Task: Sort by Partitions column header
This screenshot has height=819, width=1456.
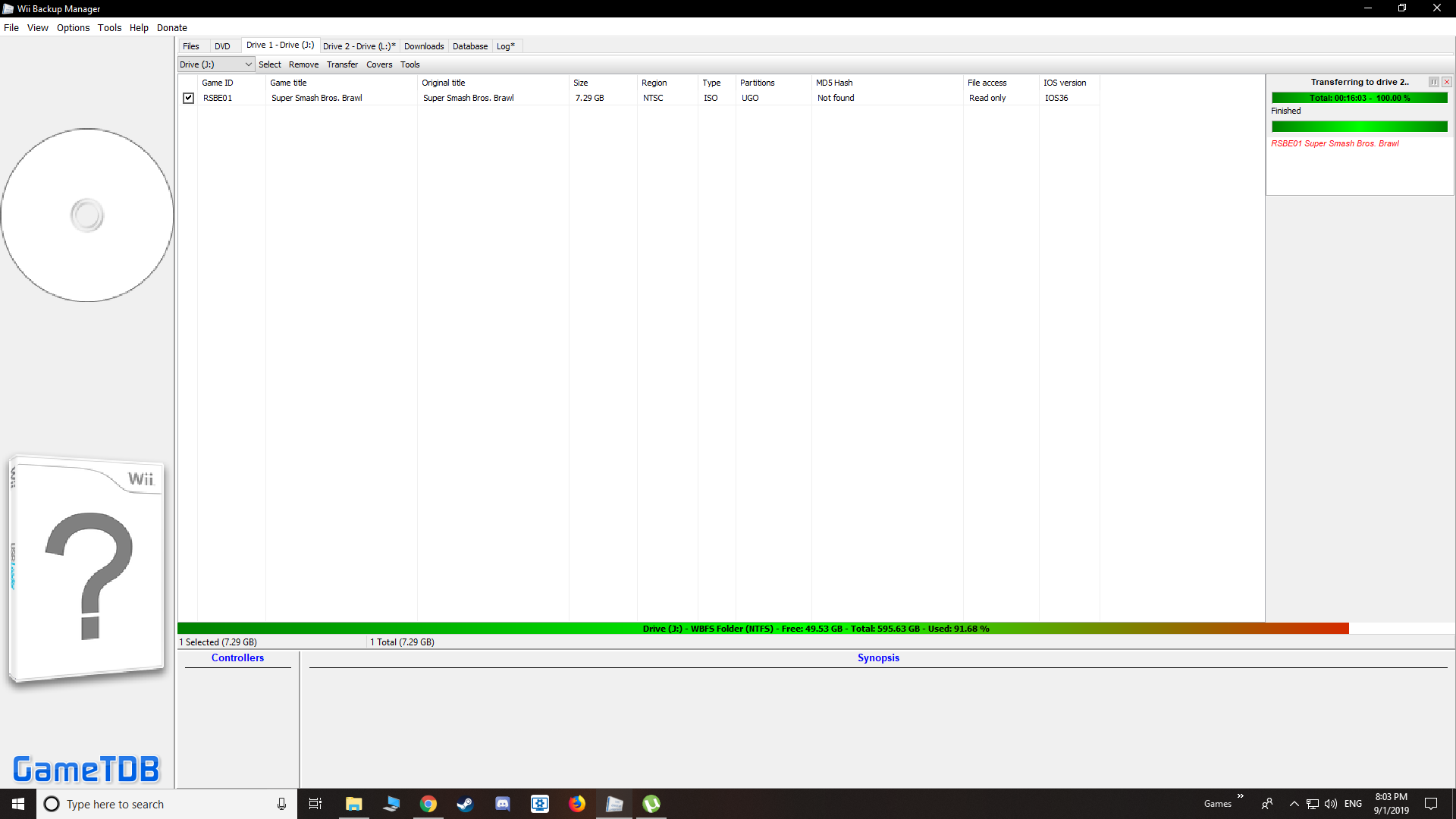Action: (773, 83)
